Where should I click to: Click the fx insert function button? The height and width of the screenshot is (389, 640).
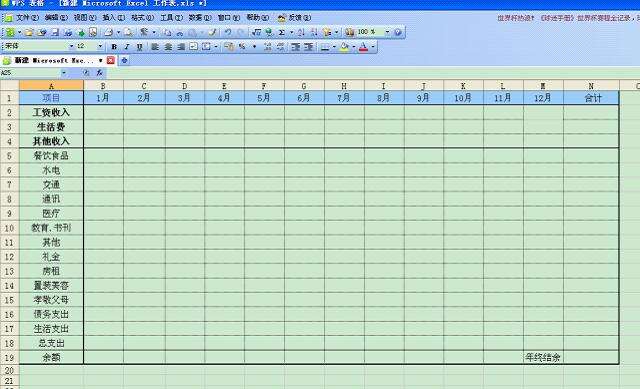tap(99, 73)
